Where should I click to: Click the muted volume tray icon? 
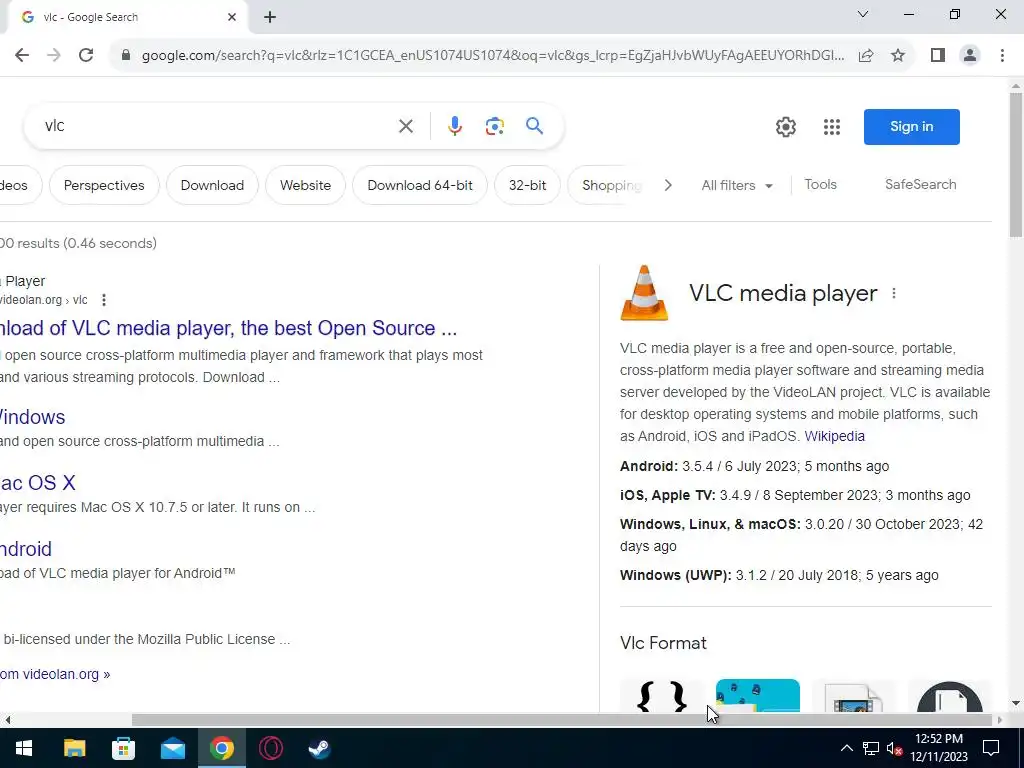point(894,748)
